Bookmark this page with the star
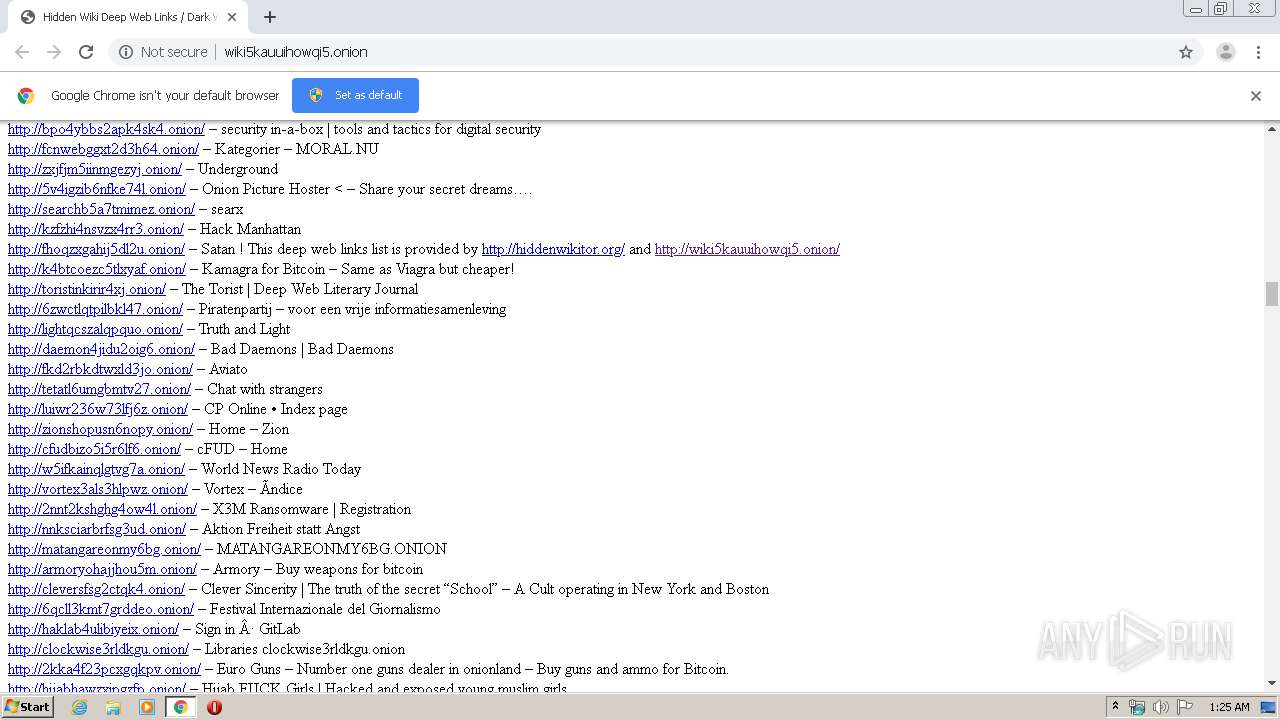Screen dimensions: 1280x720 pyautogui.click(x=1186, y=52)
